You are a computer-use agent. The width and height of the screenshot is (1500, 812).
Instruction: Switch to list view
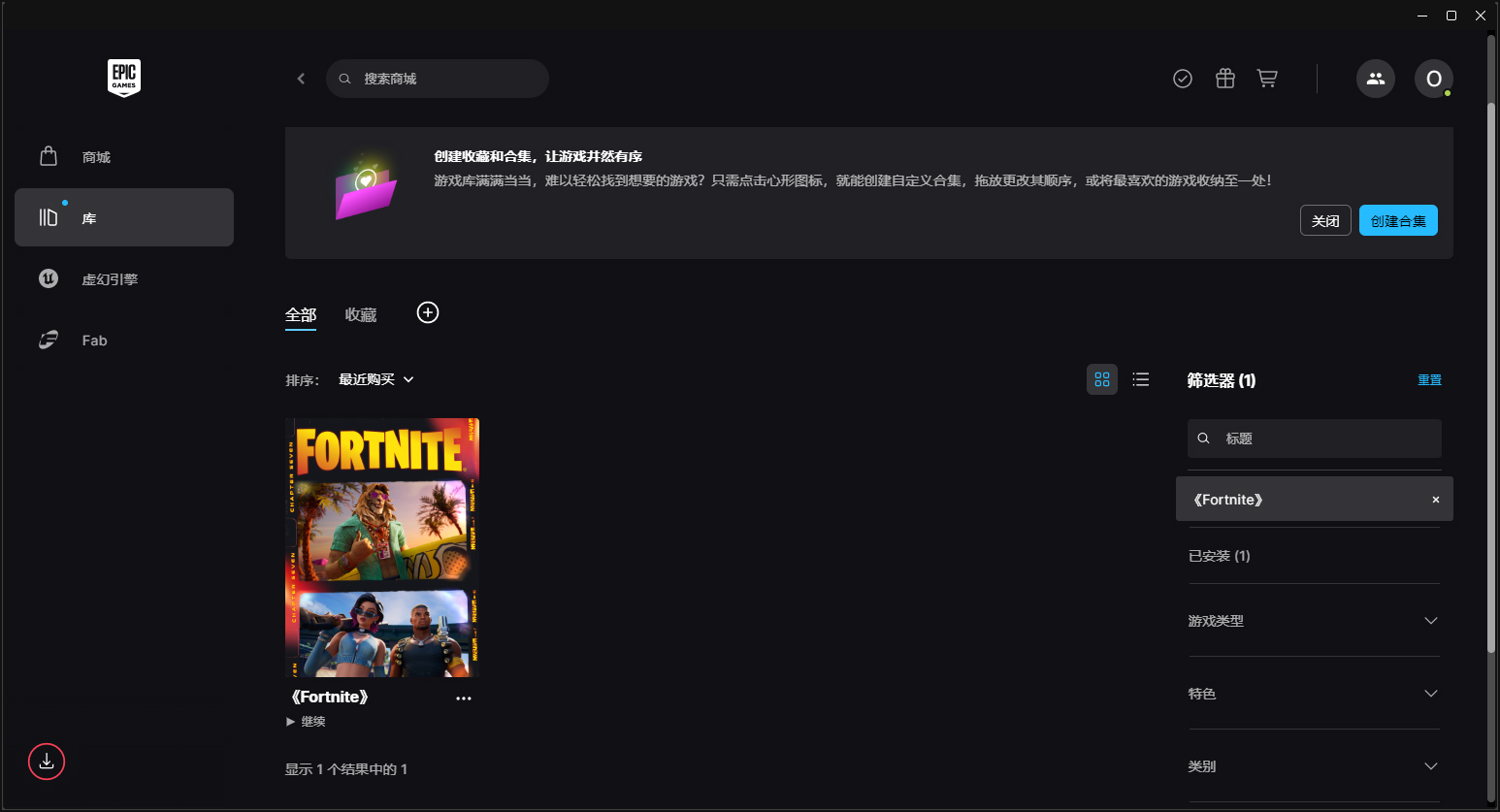point(1141,379)
